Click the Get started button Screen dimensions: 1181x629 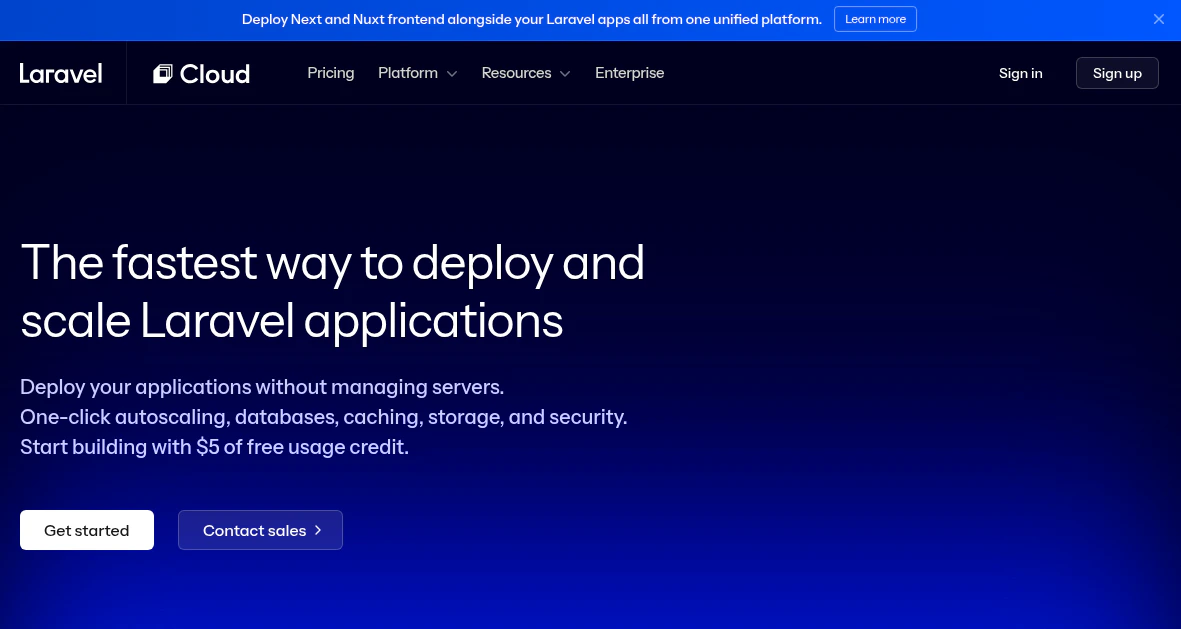pos(87,530)
